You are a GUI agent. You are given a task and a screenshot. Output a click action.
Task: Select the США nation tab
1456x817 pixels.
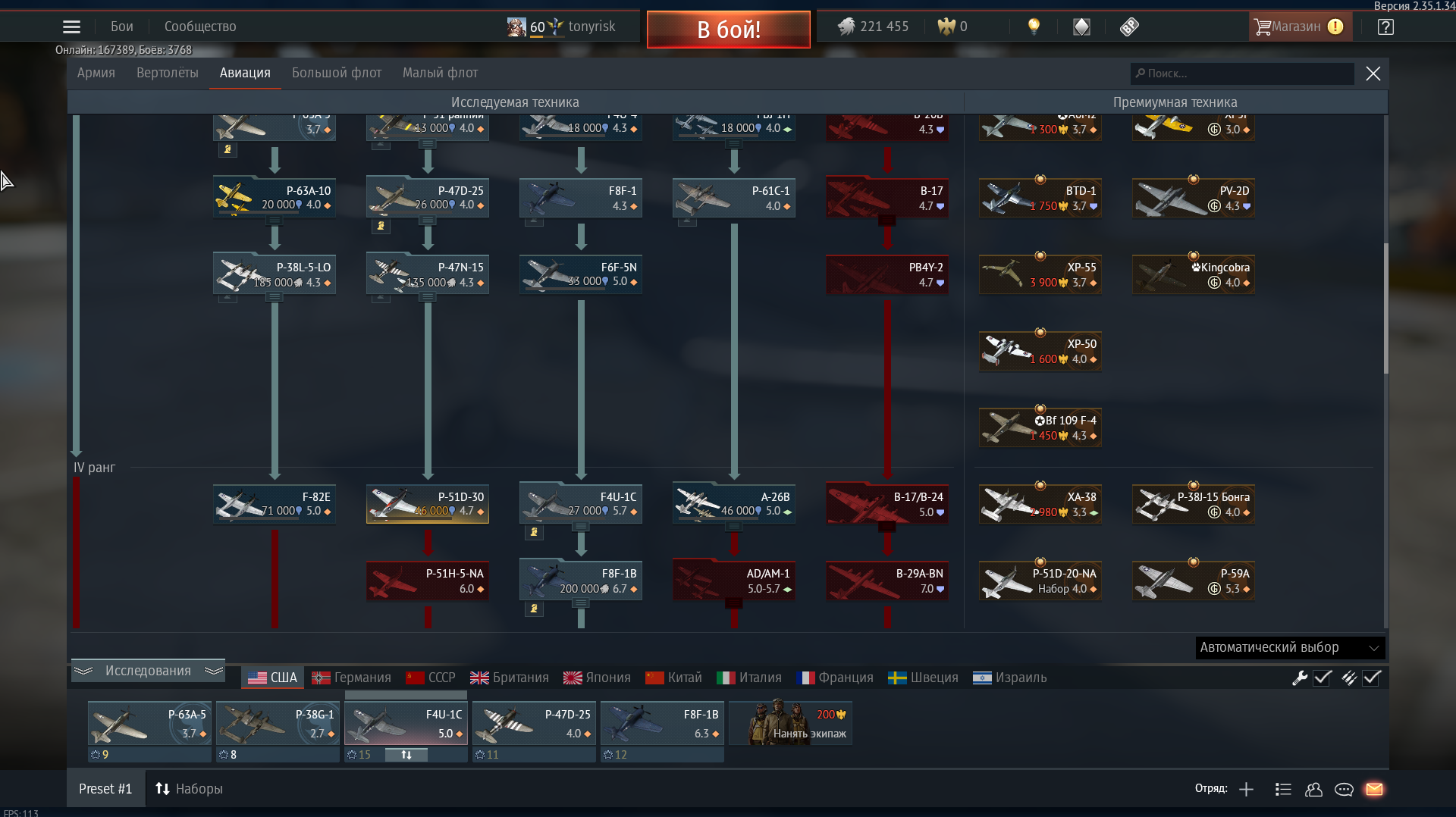coord(273,678)
